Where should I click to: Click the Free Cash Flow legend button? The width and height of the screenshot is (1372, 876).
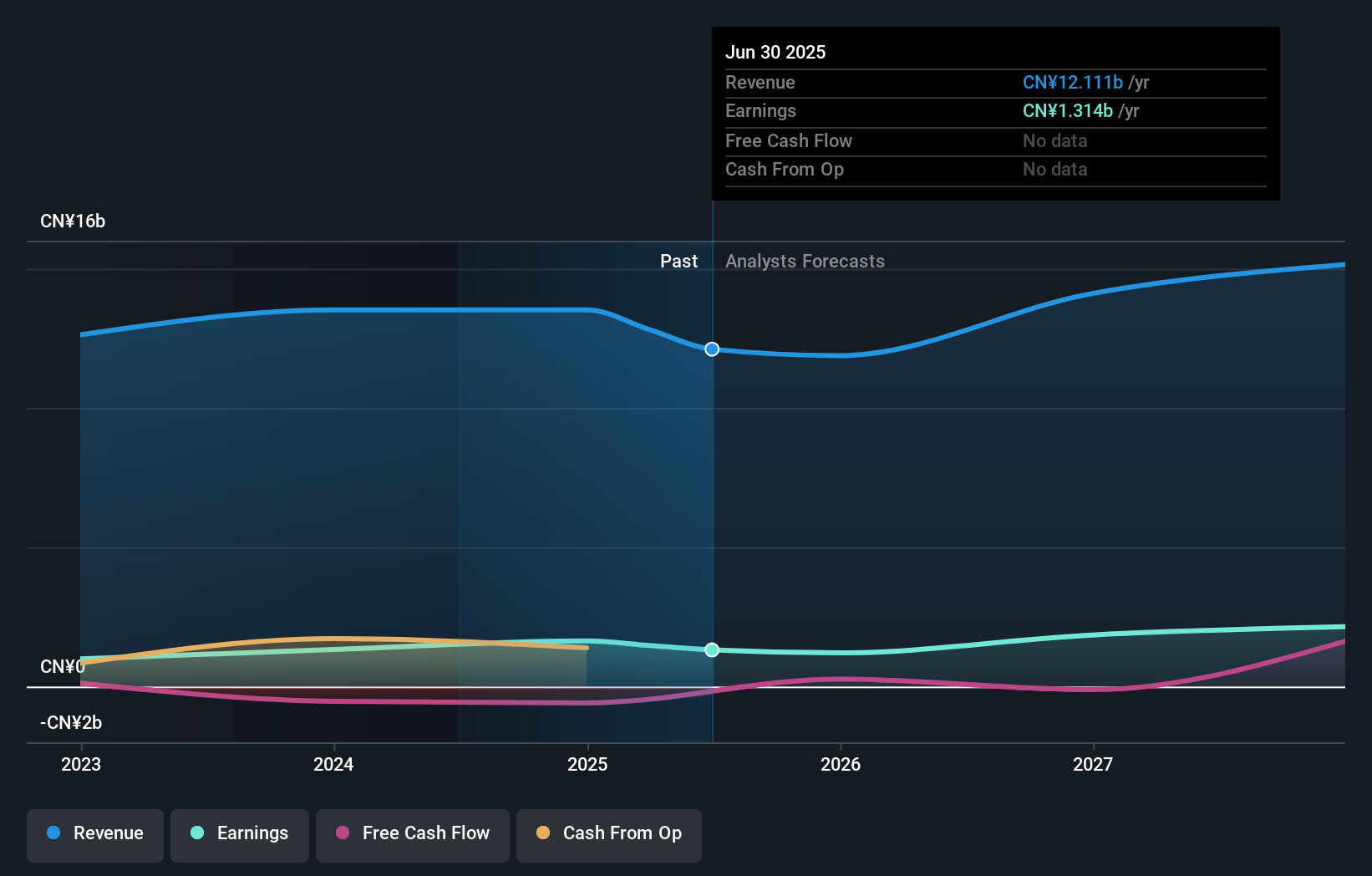412,835
